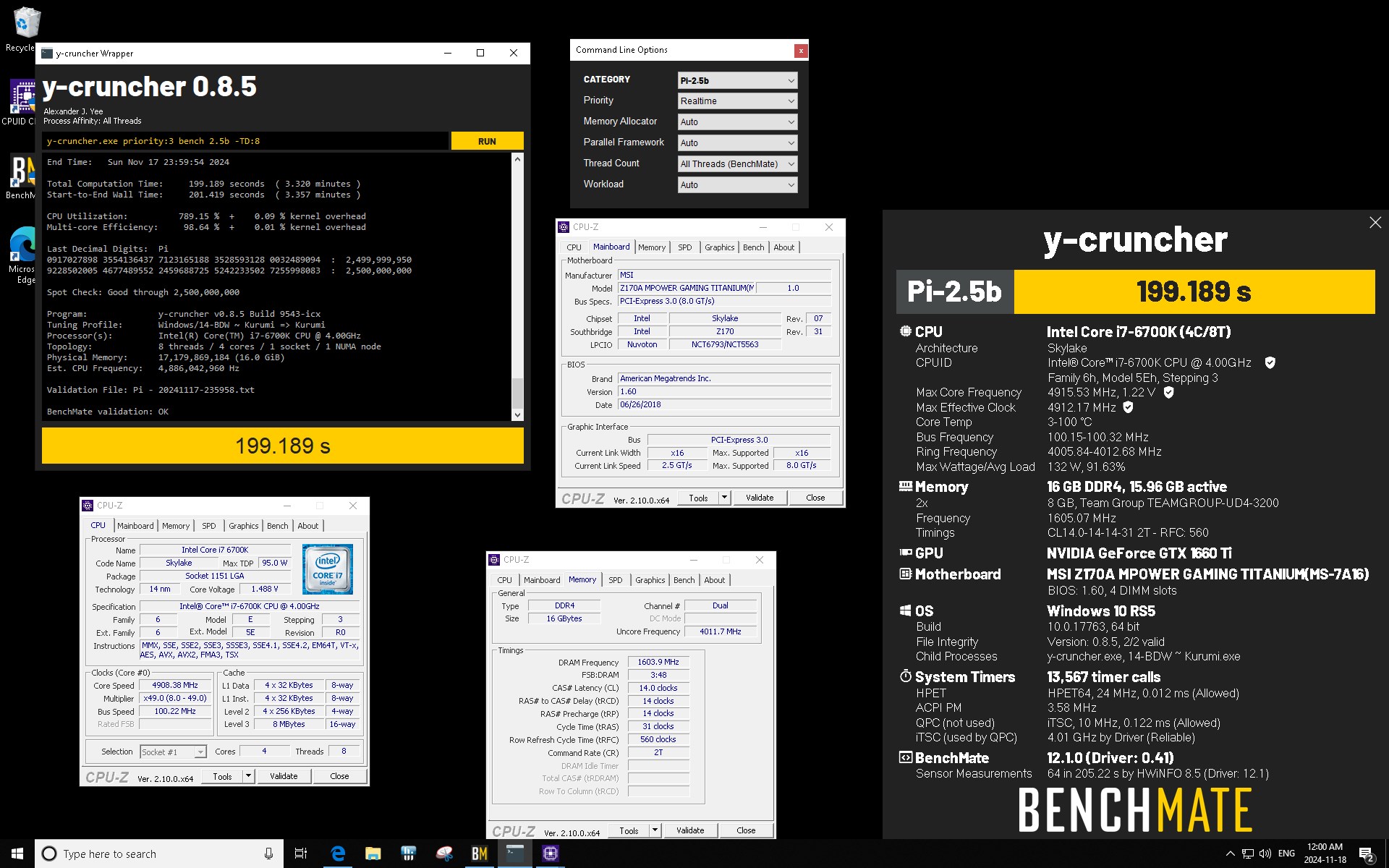
Task: Open network status tray icon
Action: tap(1248, 854)
